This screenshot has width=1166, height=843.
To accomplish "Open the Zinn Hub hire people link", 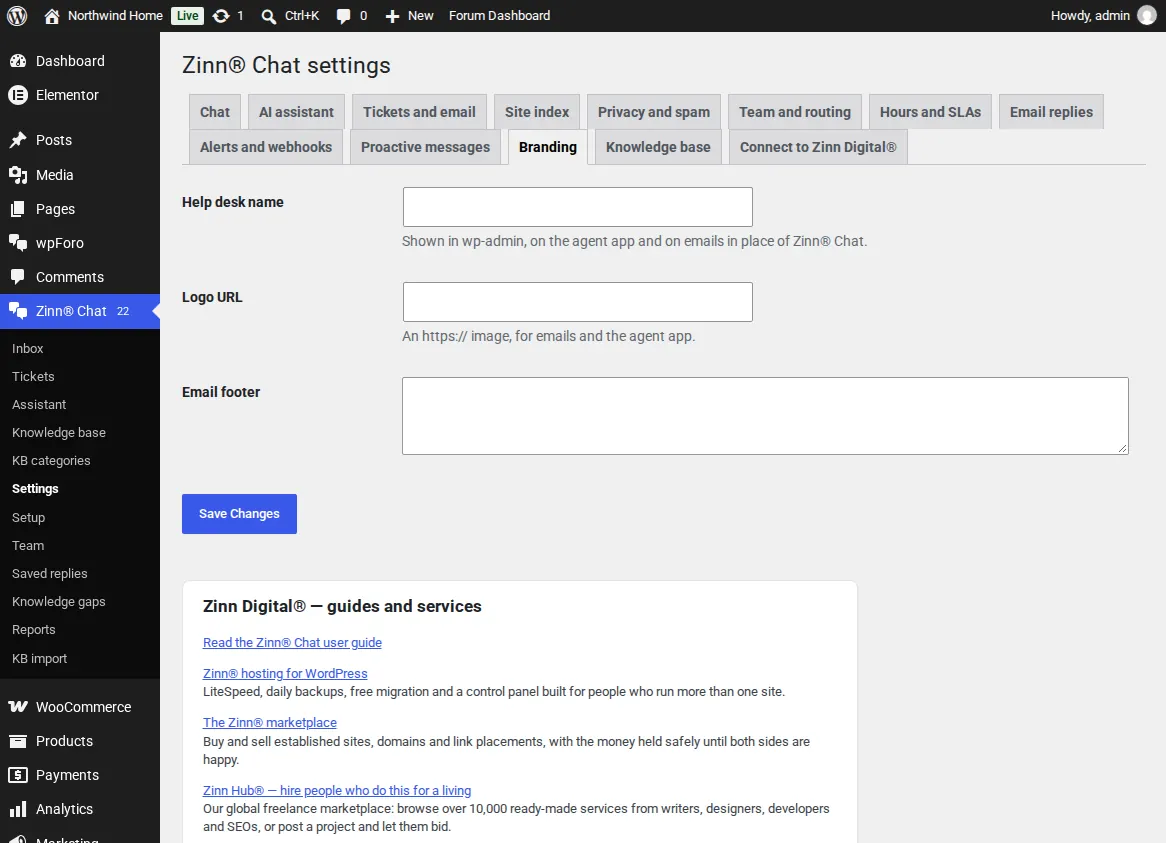I will click(337, 790).
